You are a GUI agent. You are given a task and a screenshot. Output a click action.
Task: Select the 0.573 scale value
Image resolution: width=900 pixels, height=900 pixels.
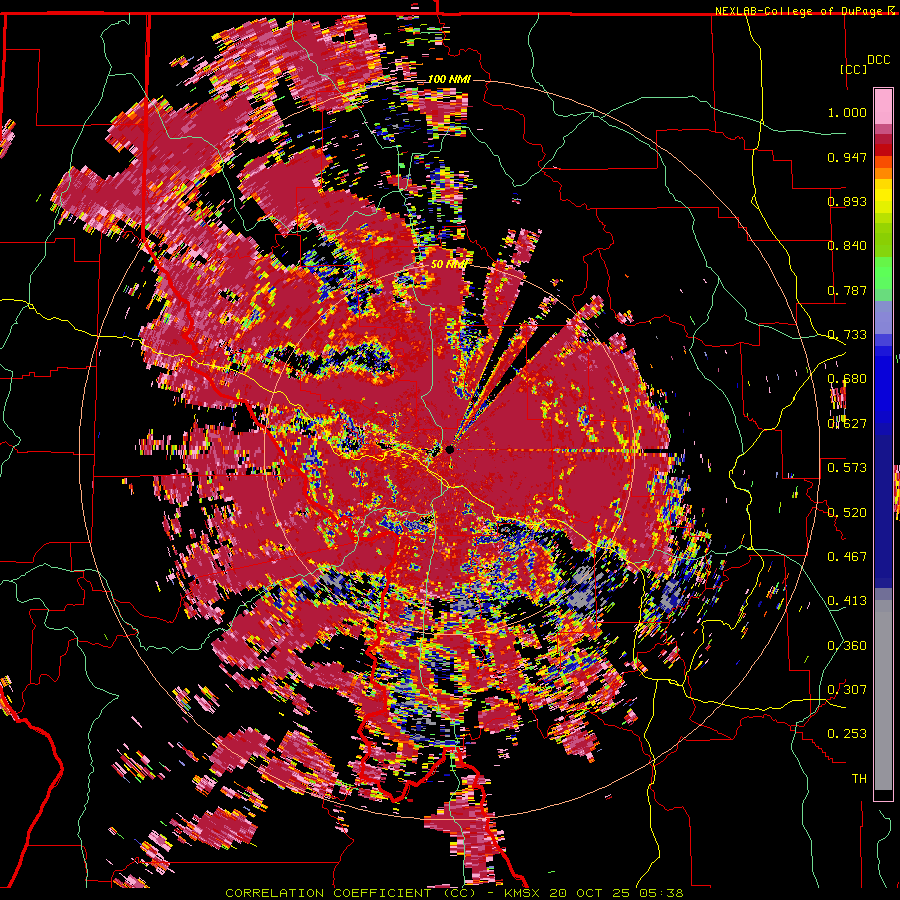pyautogui.click(x=847, y=468)
